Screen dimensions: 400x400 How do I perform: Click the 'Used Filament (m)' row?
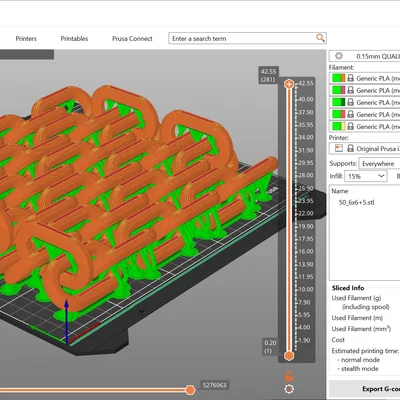coord(357,318)
